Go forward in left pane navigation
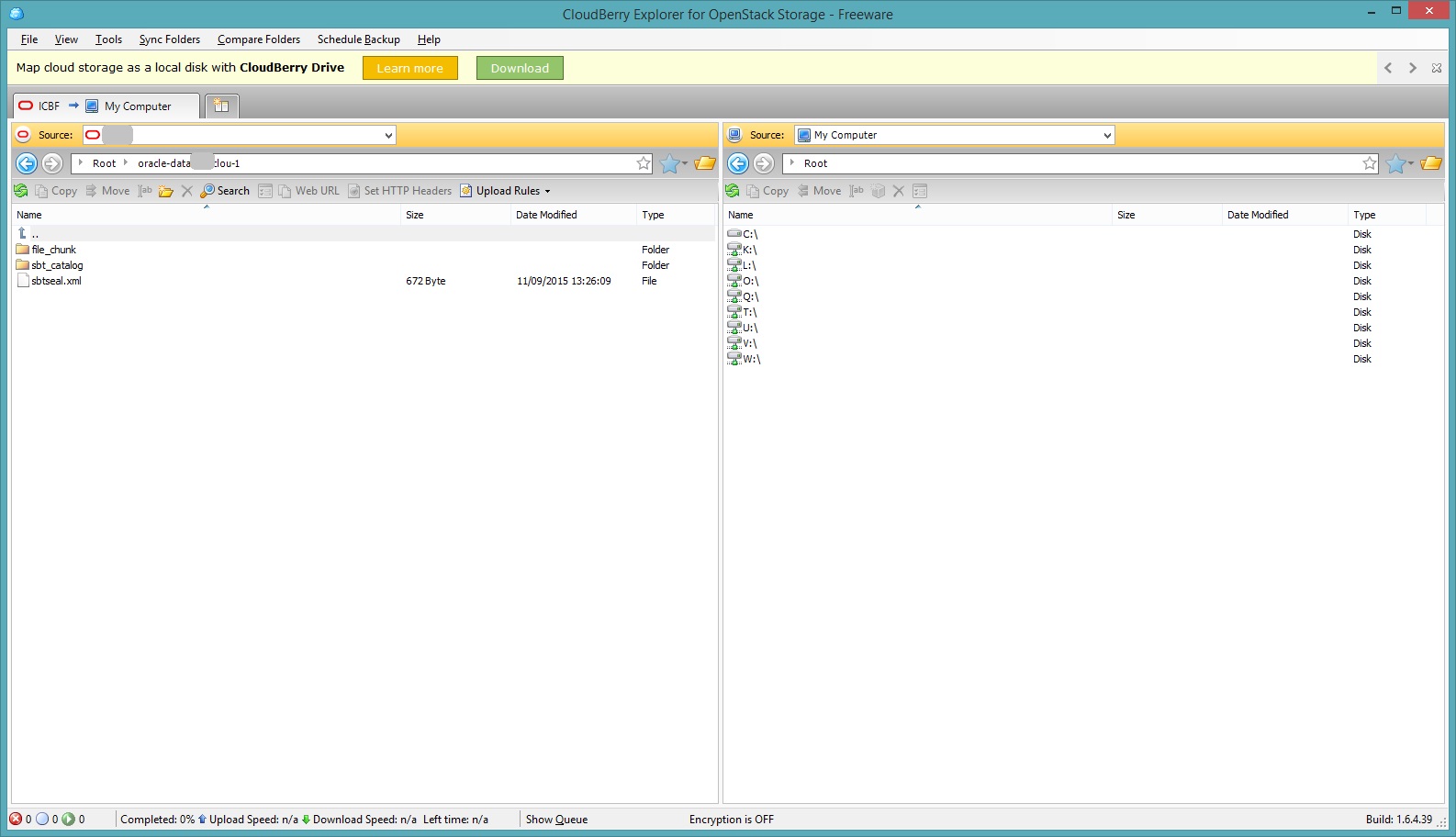 [52, 163]
